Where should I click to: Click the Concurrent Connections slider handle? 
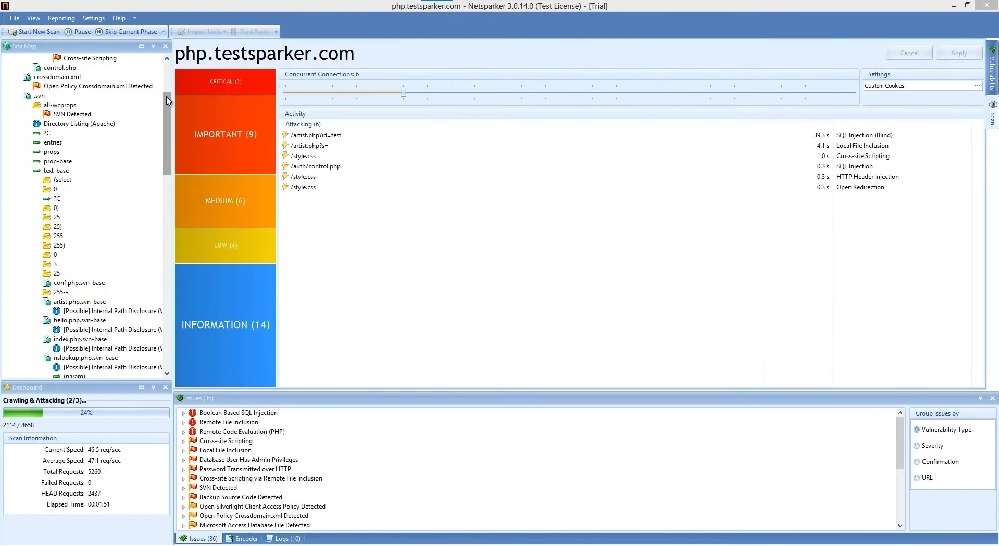coord(403,93)
